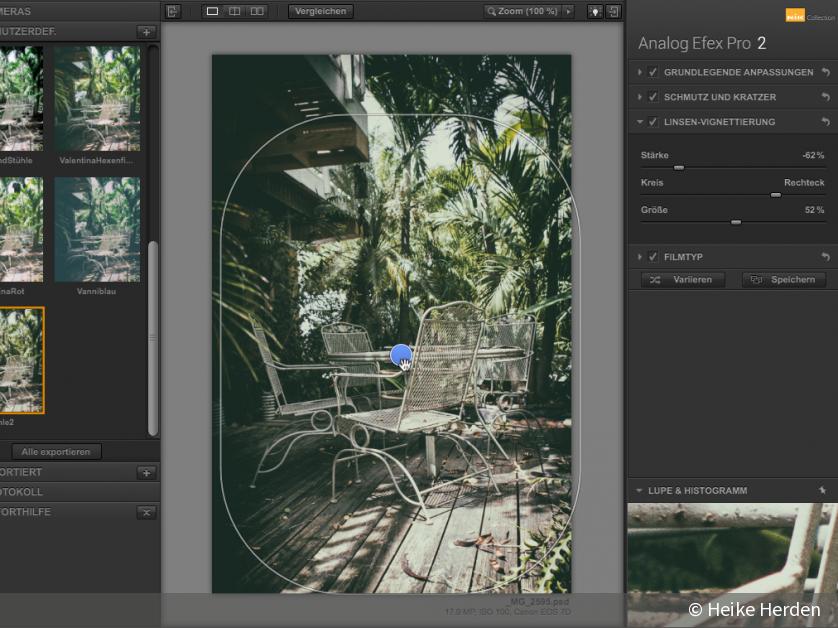The image size is (838, 628).
Task: Click the blue vignette center point
Action: pyautogui.click(x=401, y=355)
